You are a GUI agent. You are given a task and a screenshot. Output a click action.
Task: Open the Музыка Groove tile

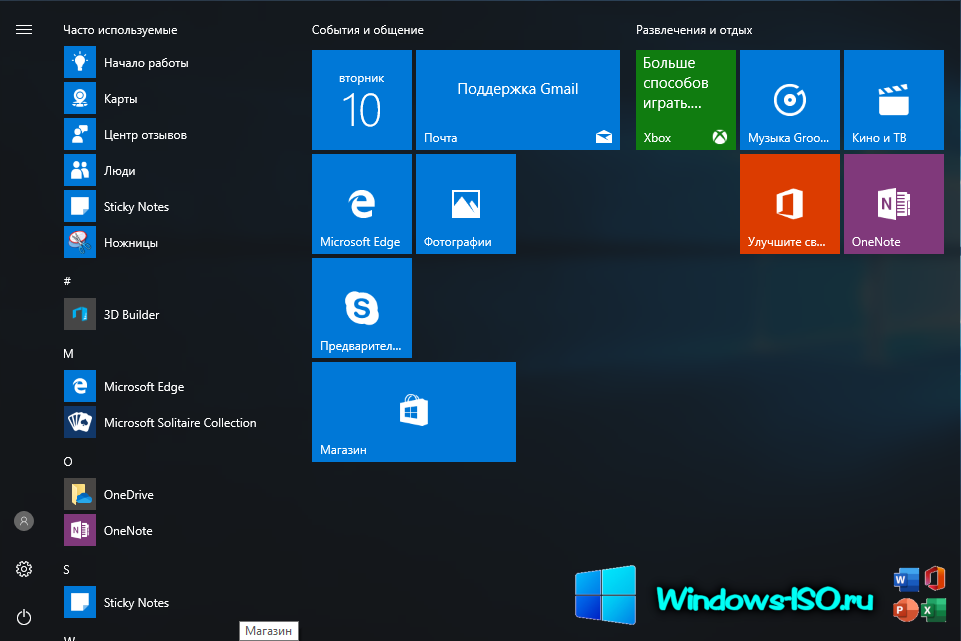coord(790,100)
